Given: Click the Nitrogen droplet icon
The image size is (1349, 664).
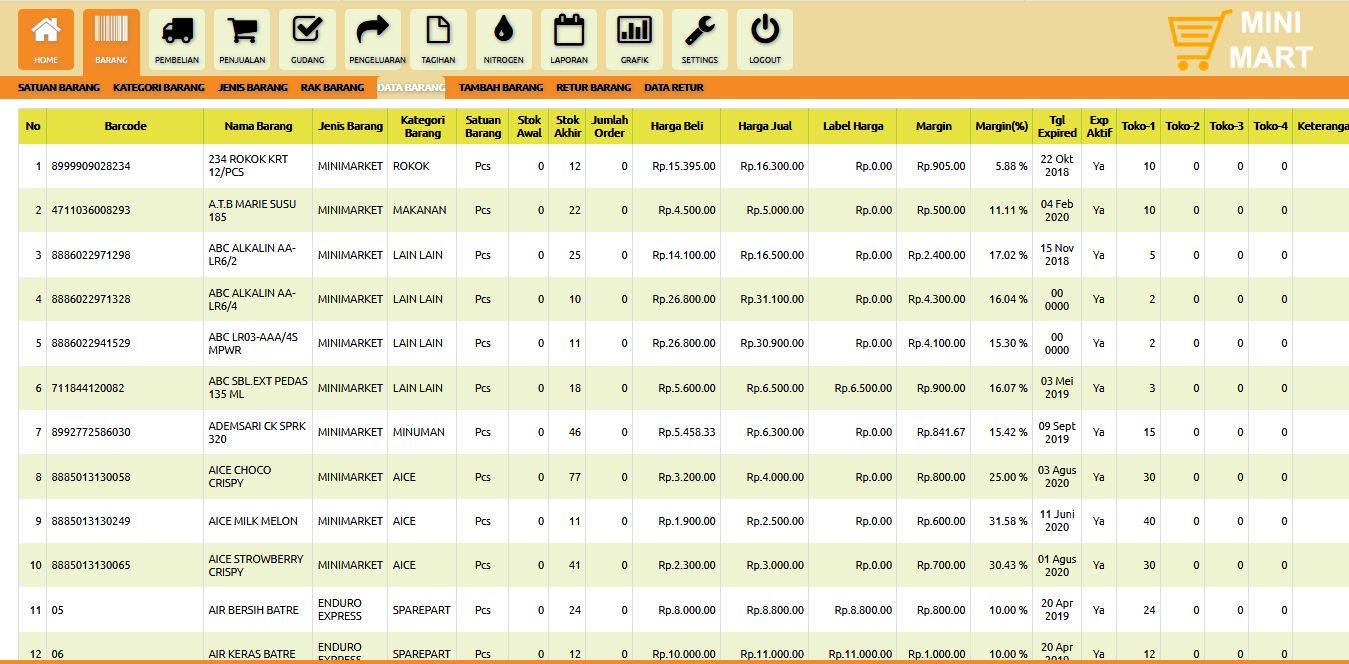Looking at the screenshot, I should 503,32.
